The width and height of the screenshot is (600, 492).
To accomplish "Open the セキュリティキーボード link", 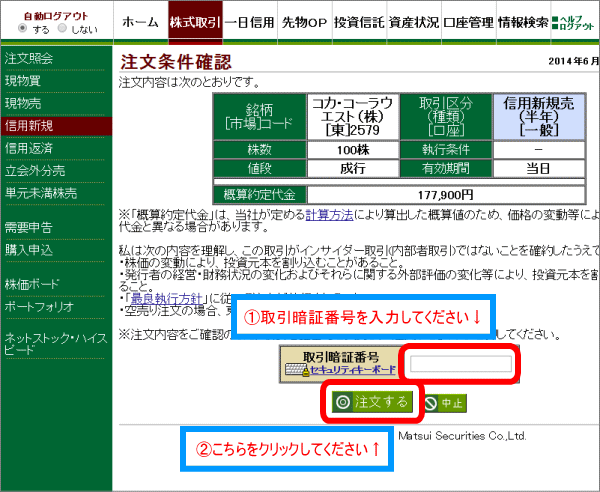I will click(x=352, y=370).
